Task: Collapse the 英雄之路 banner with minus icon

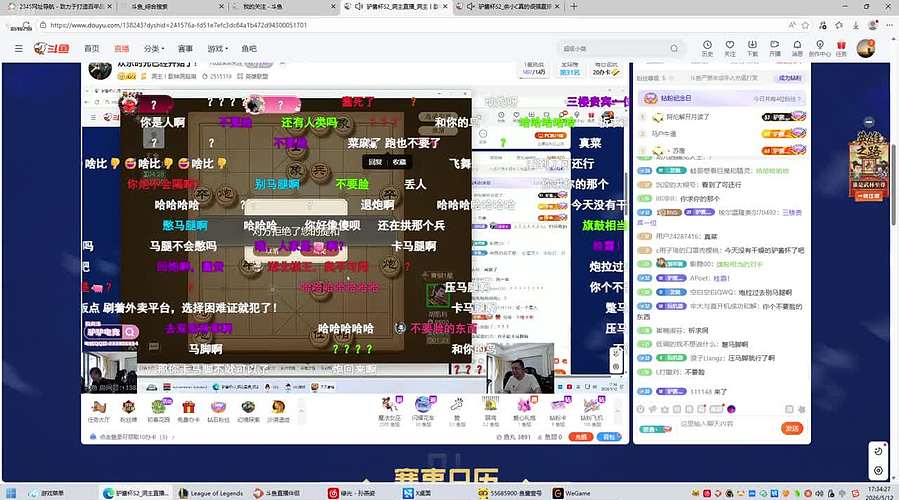Action: [x=869, y=122]
